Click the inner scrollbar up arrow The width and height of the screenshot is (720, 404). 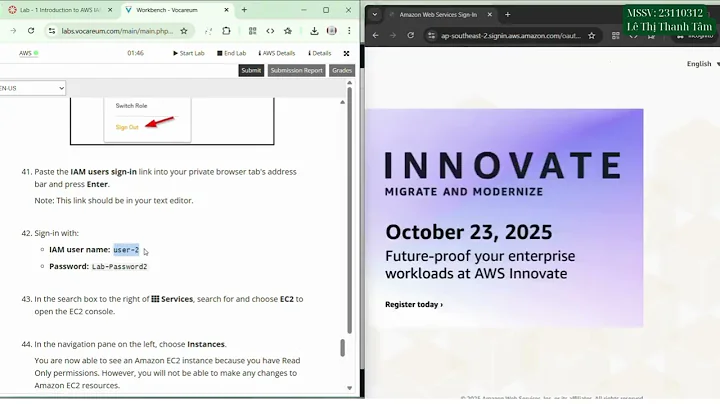pyautogui.click(x=343, y=102)
